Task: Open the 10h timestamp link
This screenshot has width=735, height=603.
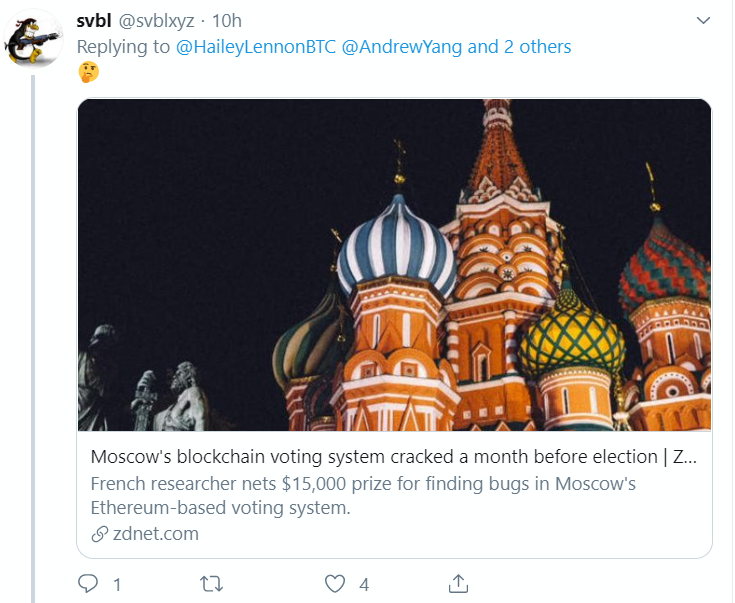Action: 227,21
